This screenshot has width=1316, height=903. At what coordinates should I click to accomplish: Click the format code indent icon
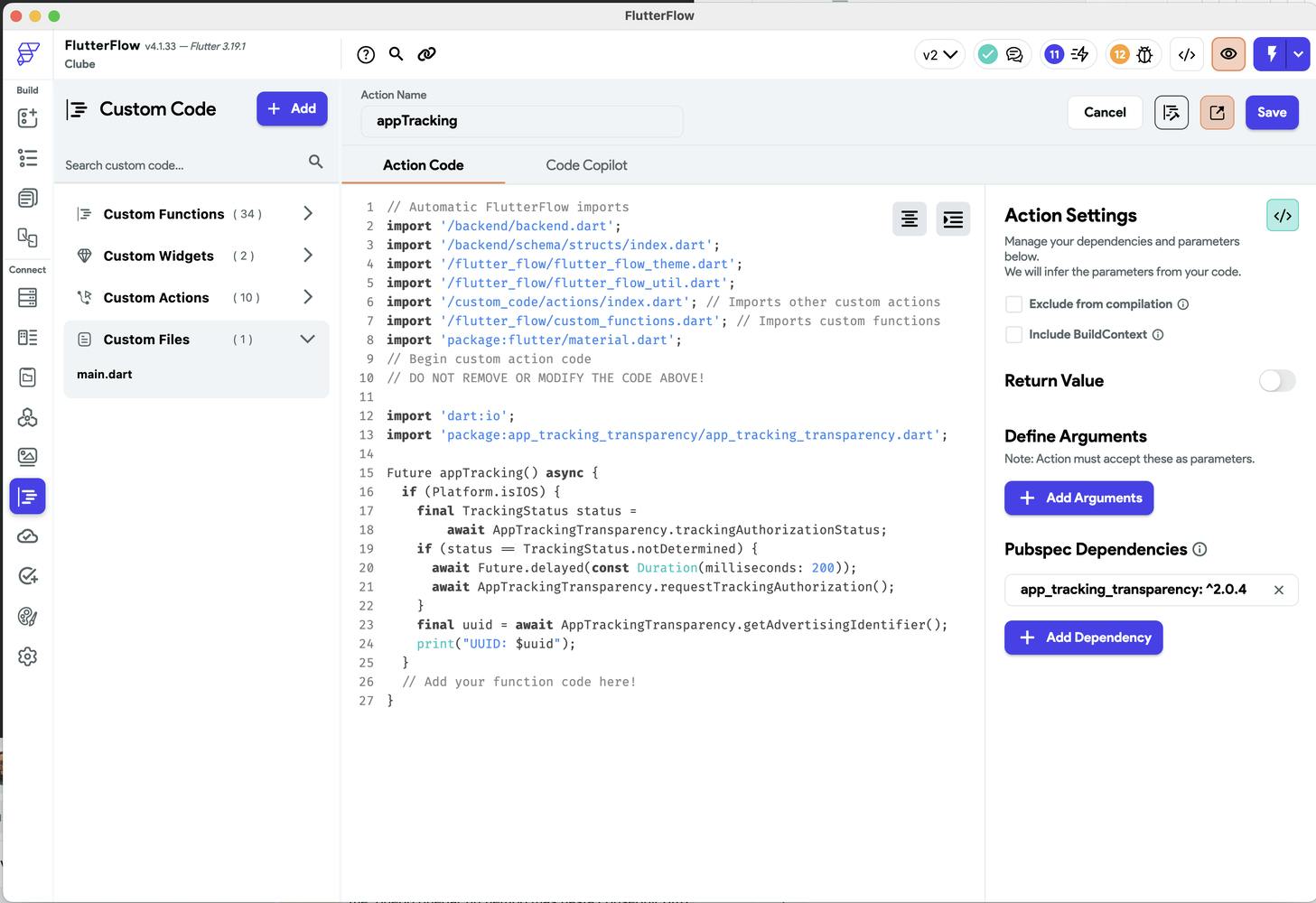953,219
